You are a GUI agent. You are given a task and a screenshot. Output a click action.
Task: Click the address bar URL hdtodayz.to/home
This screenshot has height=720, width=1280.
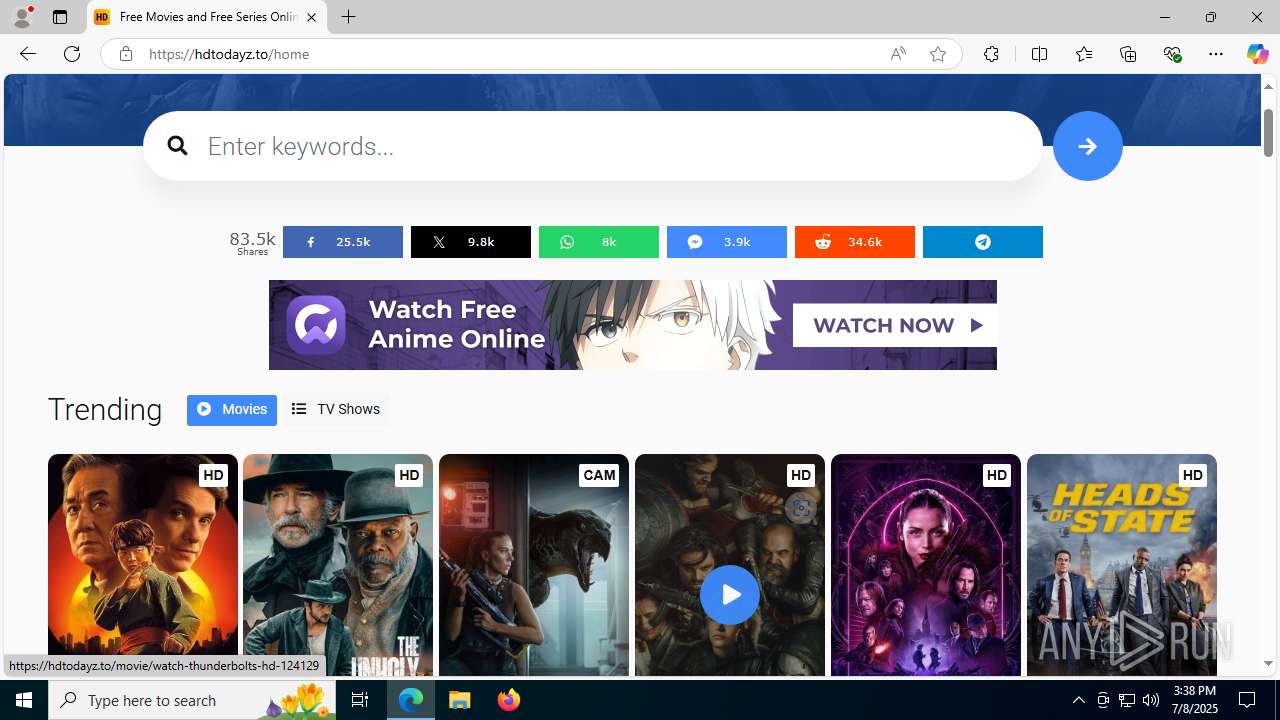[229, 54]
